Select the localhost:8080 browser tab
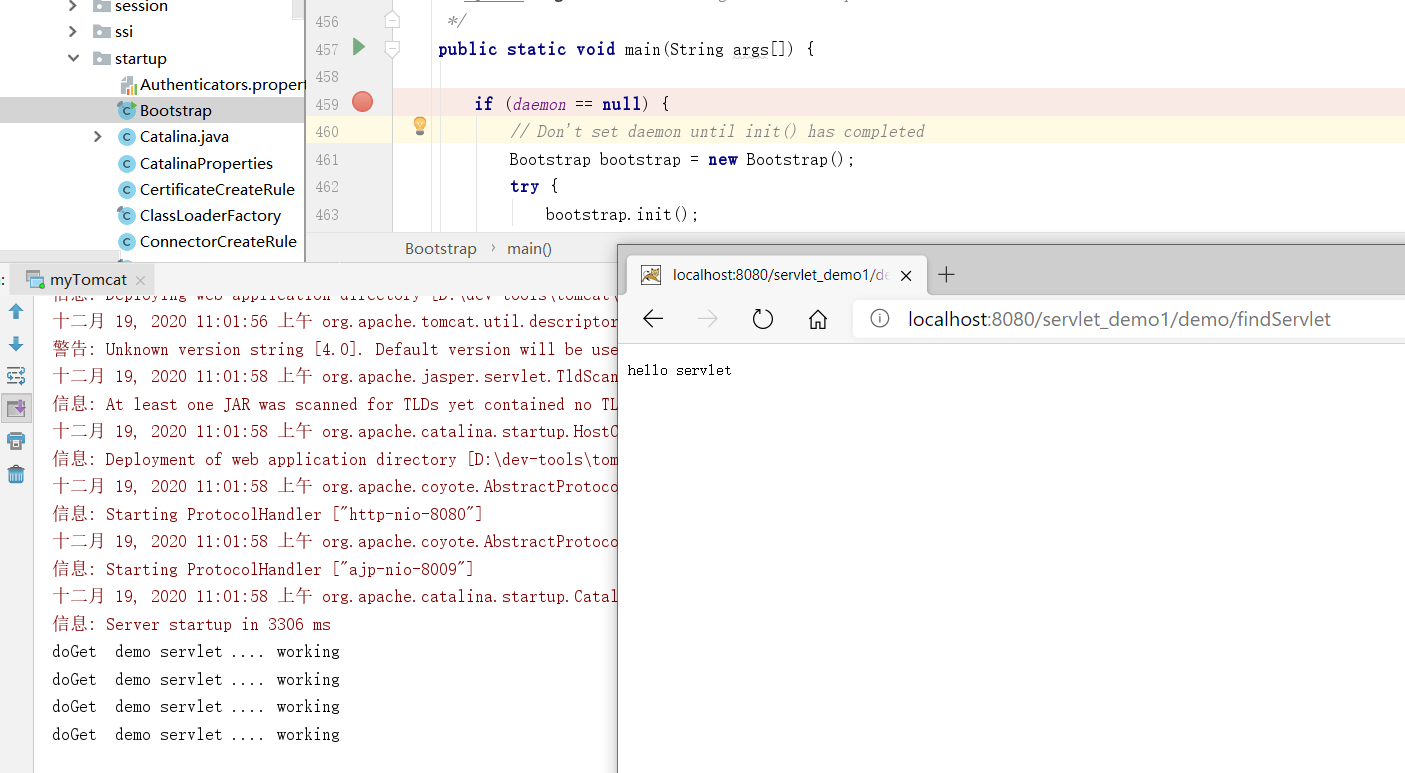1405x773 pixels. click(x=775, y=275)
